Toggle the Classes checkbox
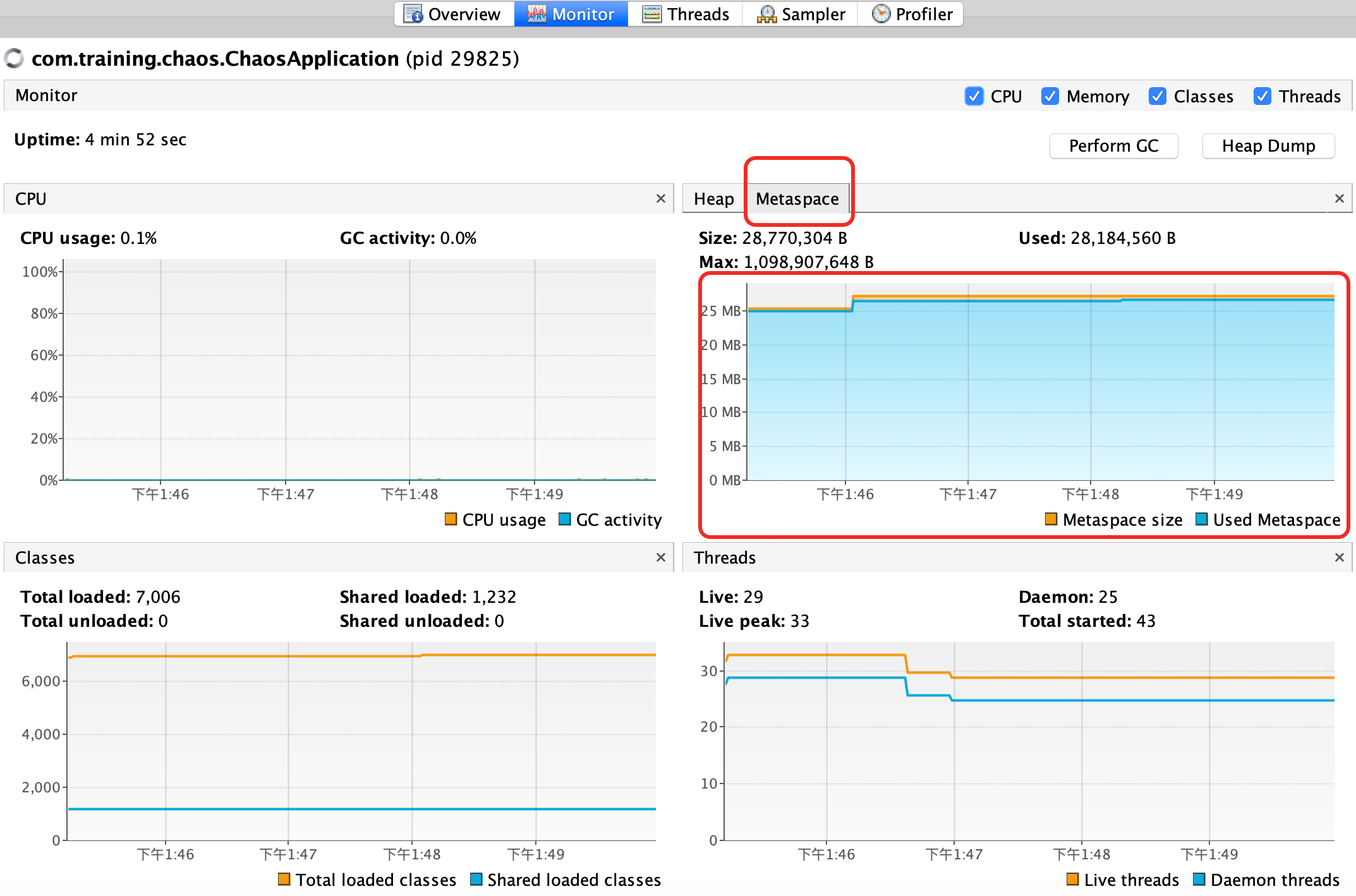This screenshot has width=1356, height=896. pos(1157,96)
